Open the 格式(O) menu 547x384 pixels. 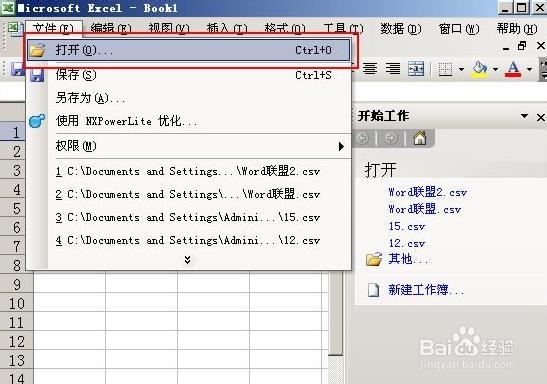click(285, 28)
